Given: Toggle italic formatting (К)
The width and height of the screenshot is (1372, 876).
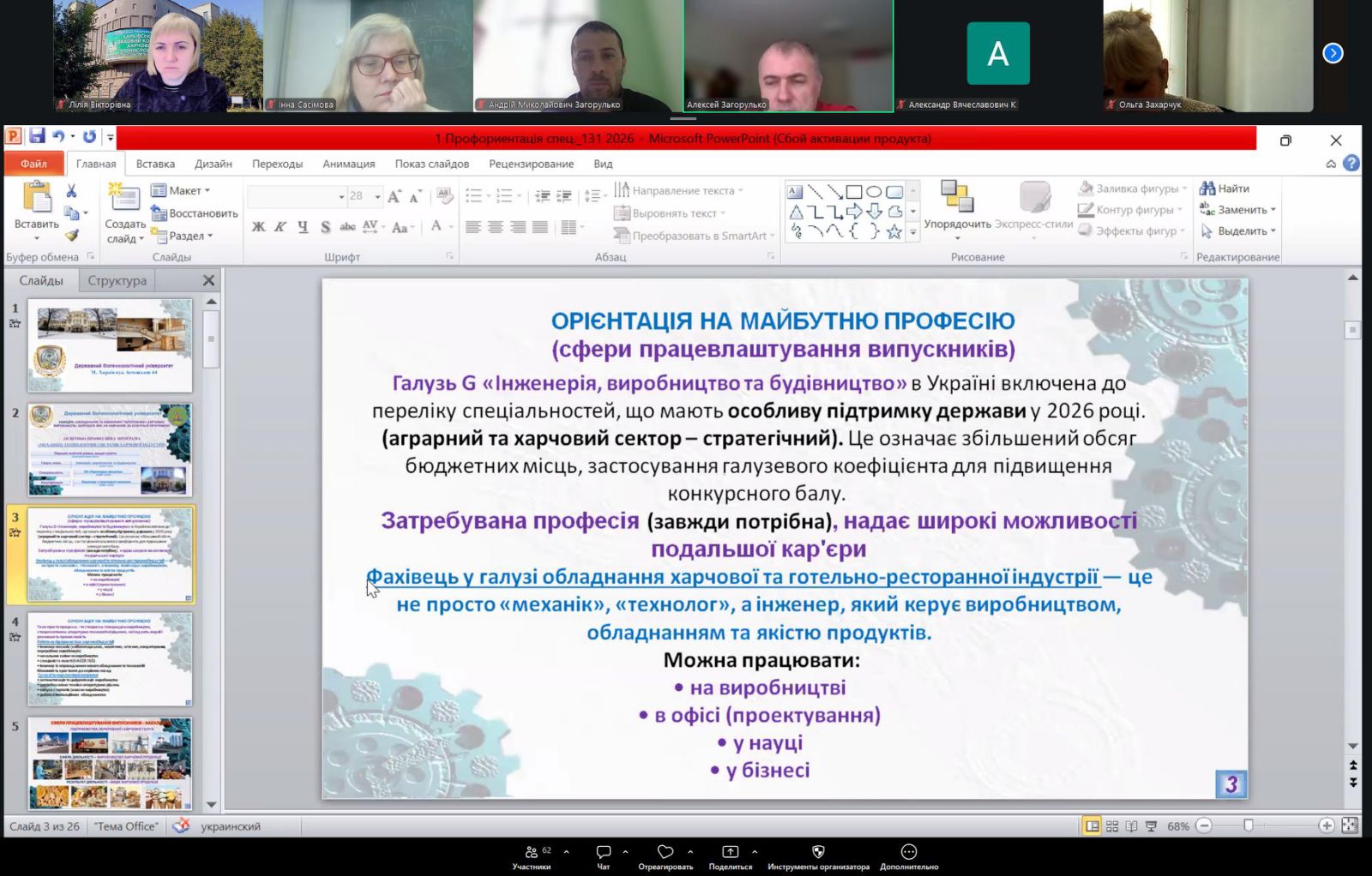Looking at the screenshot, I should tap(280, 227).
